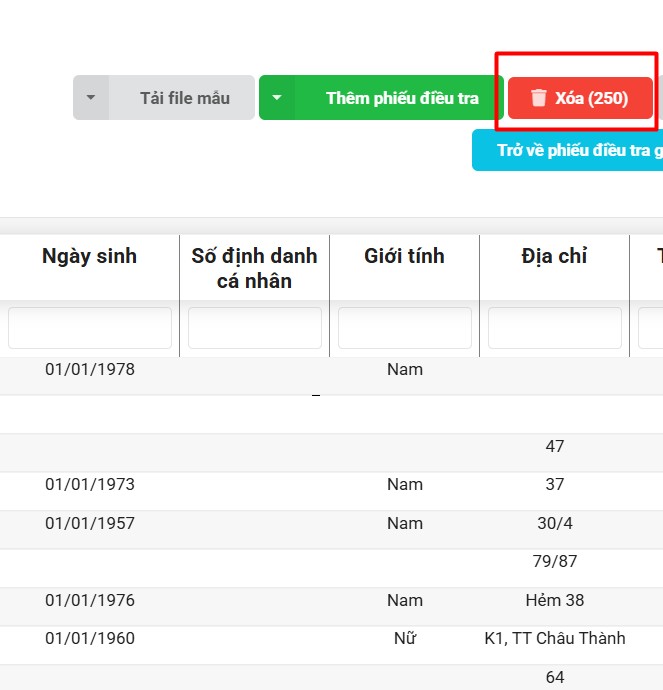Open the dropdown arrow beside Thêm phiếu điều tra
The height and width of the screenshot is (690, 663).
coord(277,98)
